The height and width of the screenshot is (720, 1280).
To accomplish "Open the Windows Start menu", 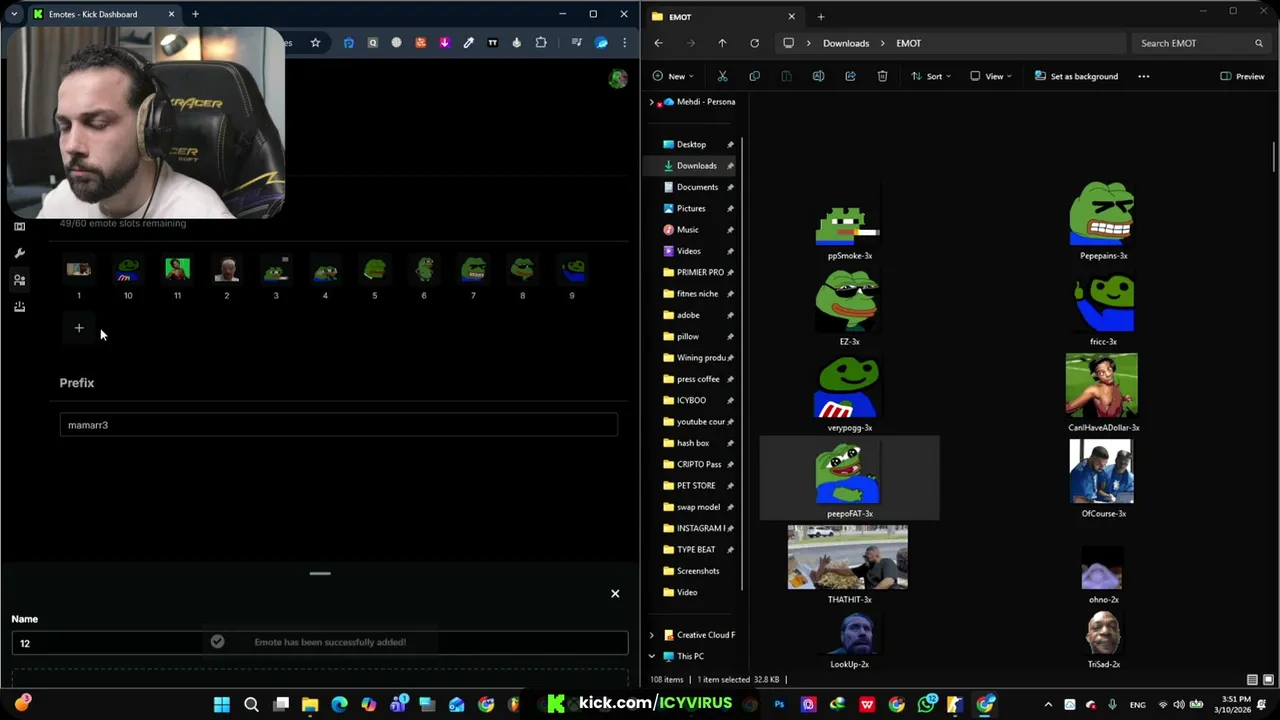I will 222,704.
